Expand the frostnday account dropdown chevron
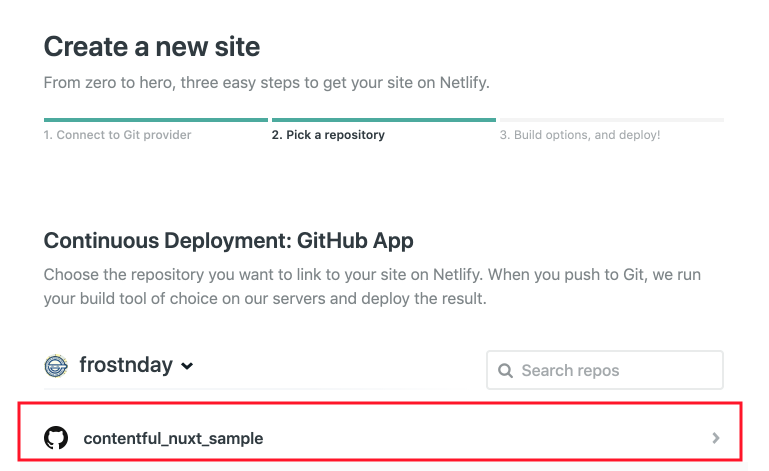Image resolution: width=769 pixels, height=471 pixels. click(187, 366)
